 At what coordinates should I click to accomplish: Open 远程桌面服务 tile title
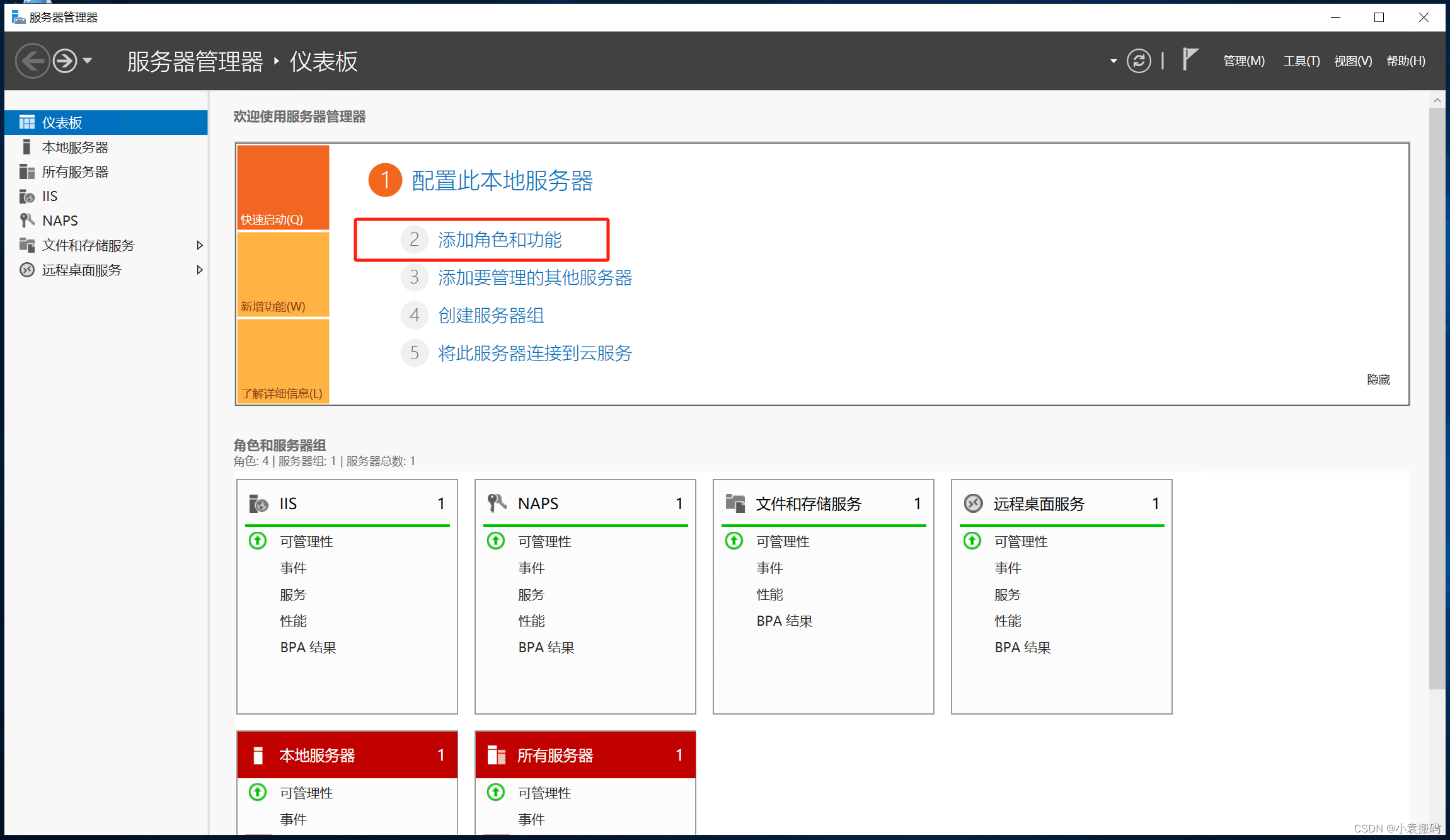(1039, 503)
